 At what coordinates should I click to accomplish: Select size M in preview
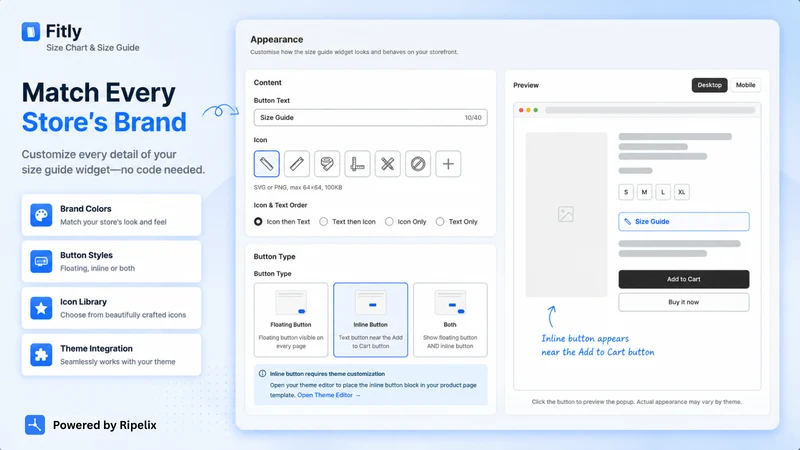tap(644, 192)
